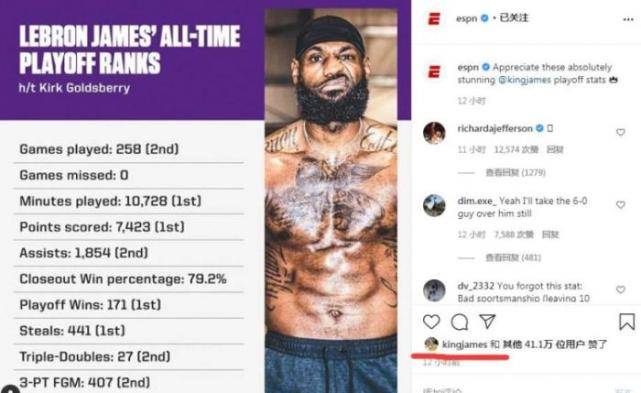Open comments with the speech bubble icon
The width and height of the screenshot is (641, 393).
pos(459,322)
